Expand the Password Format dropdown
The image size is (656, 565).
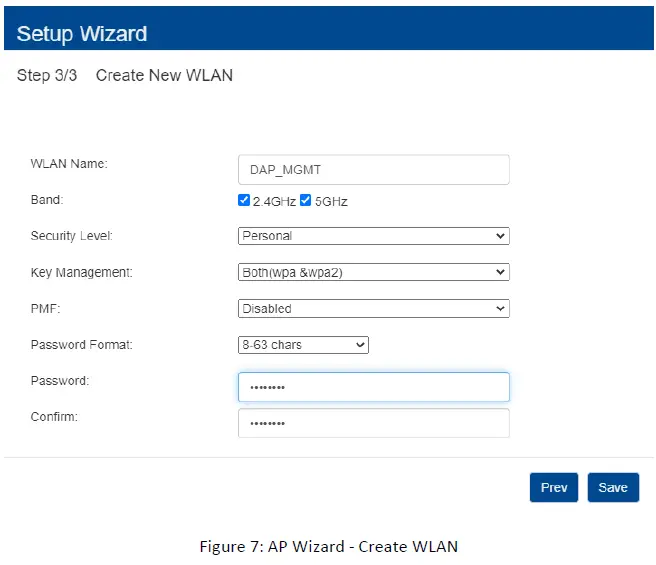(x=303, y=345)
